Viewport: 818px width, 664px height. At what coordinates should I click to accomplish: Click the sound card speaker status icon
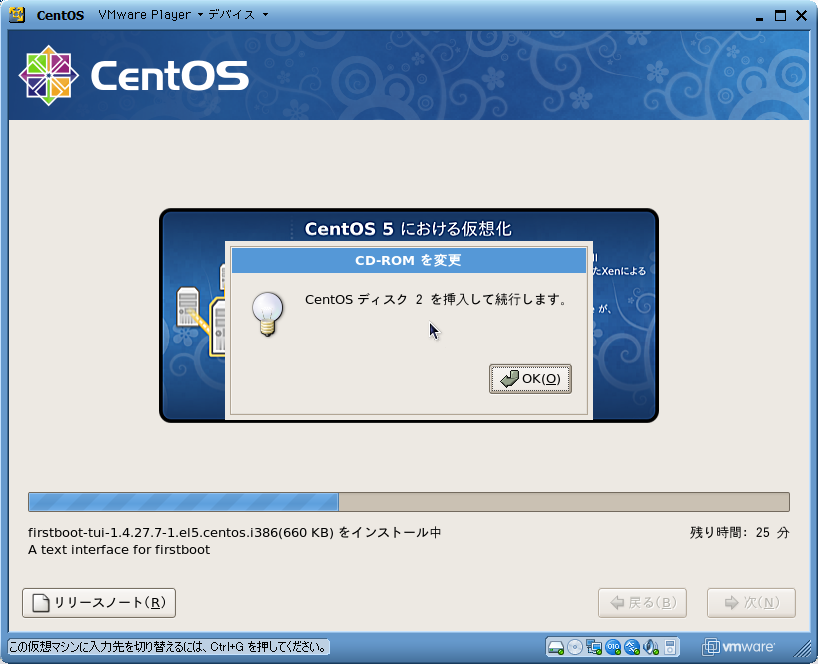651,647
